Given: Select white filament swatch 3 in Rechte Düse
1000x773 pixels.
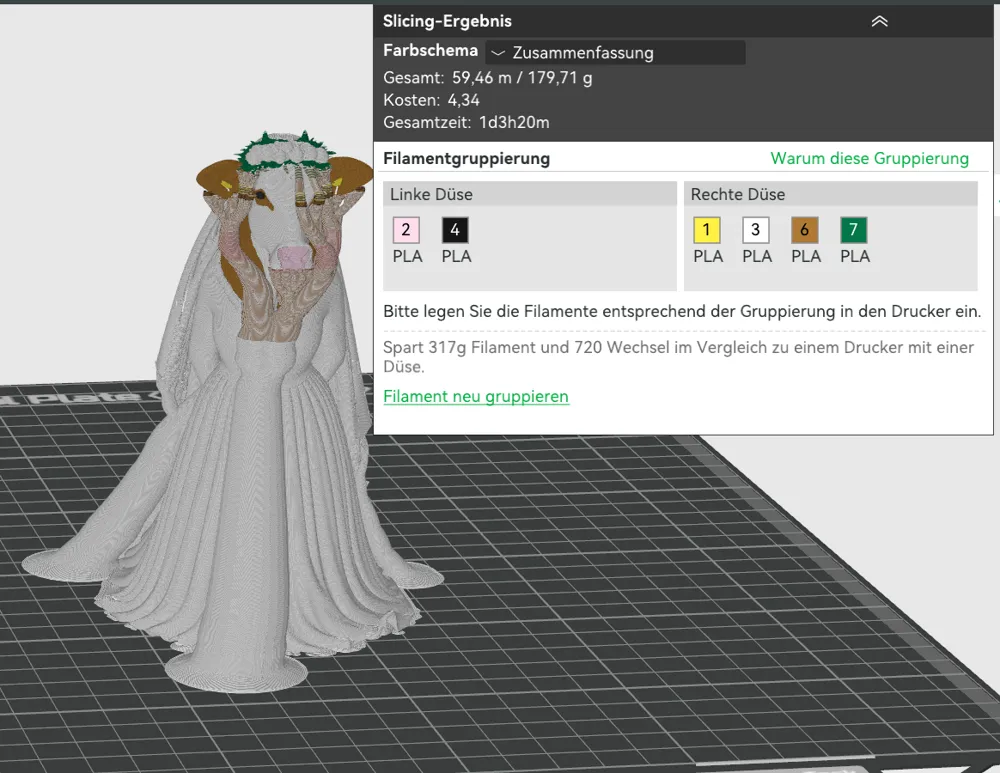Looking at the screenshot, I should click(x=756, y=230).
